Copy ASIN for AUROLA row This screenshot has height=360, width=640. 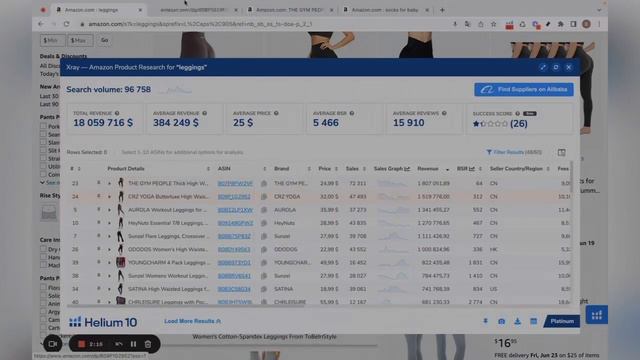(x=264, y=210)
